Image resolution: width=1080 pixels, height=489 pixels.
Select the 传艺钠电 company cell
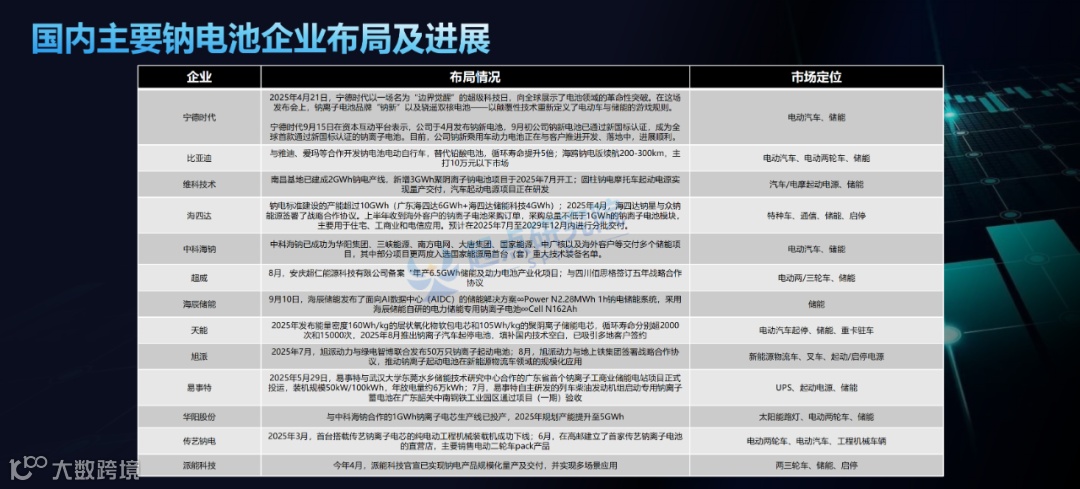coord(199,441)
